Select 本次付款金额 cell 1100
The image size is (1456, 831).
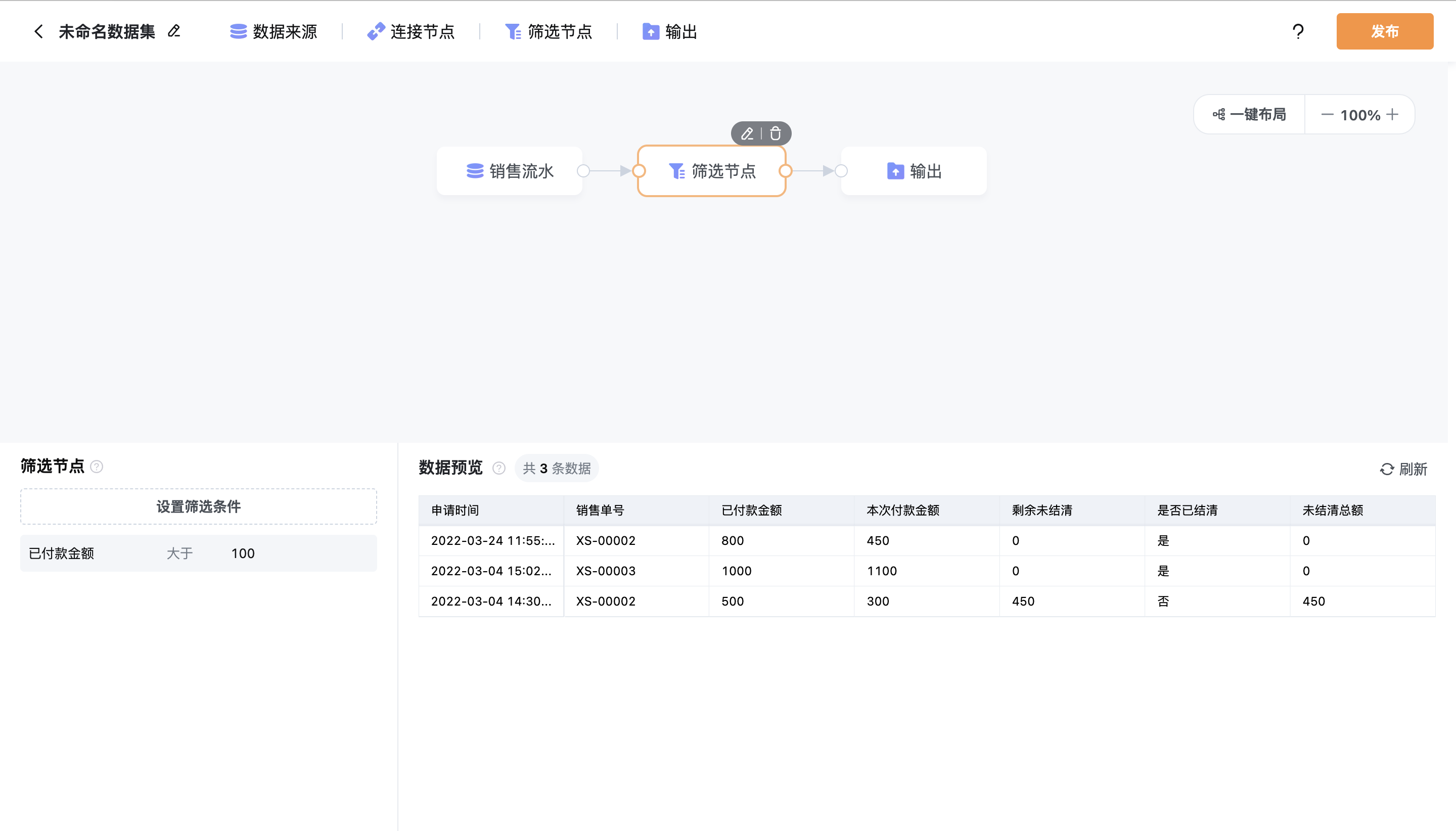(927, 571)
